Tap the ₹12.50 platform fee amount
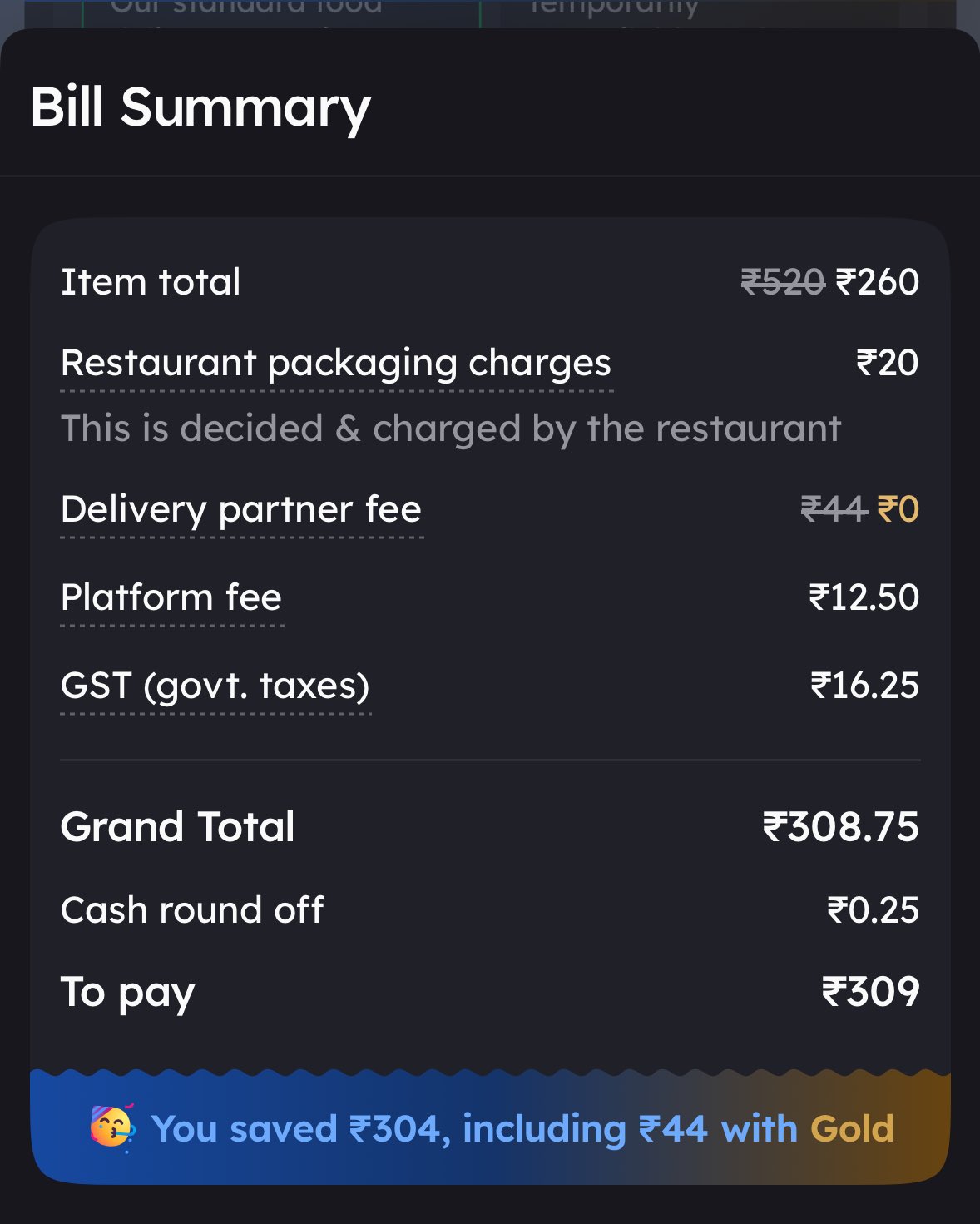This screenshot has height=1224, width=980. click(864, 597)
